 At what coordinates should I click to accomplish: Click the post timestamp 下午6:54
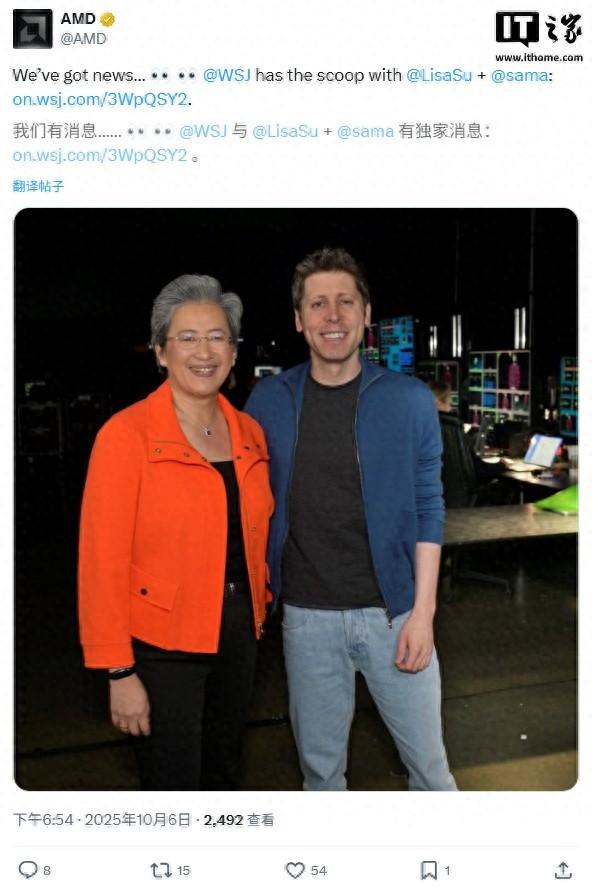(x=44, y=820)
